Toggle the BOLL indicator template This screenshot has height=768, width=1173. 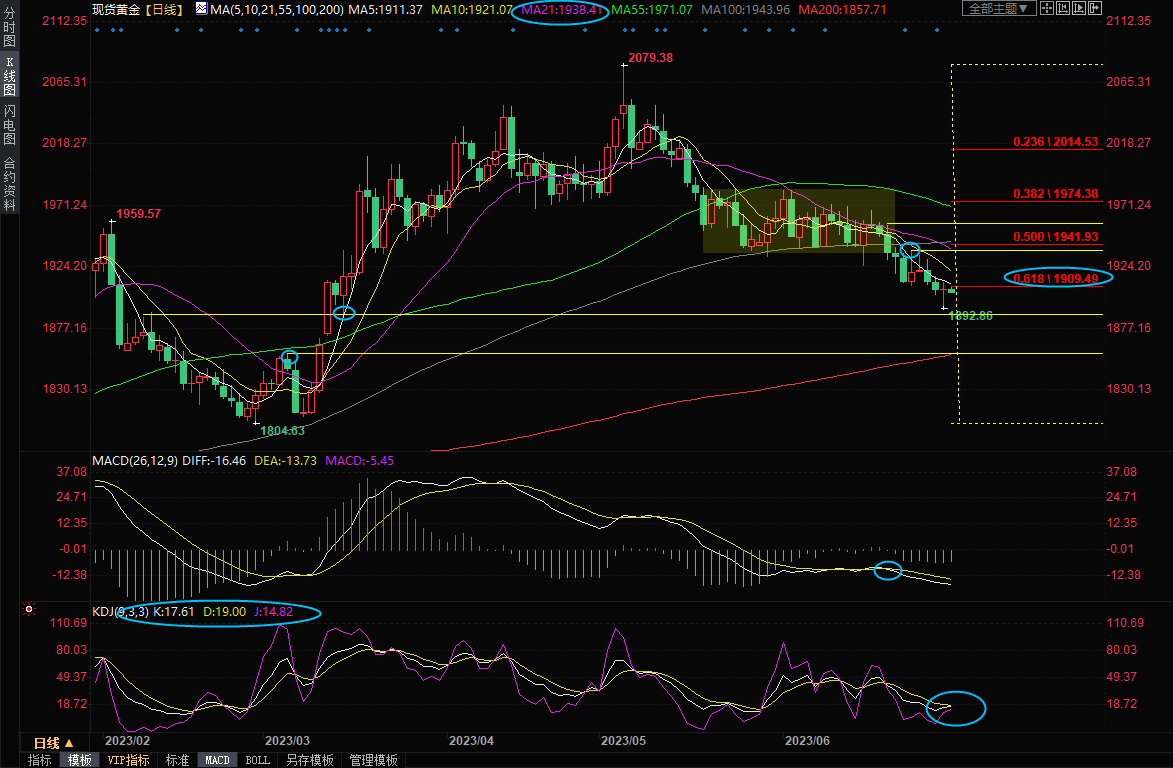pyautogui.click(x=257, y=760)
